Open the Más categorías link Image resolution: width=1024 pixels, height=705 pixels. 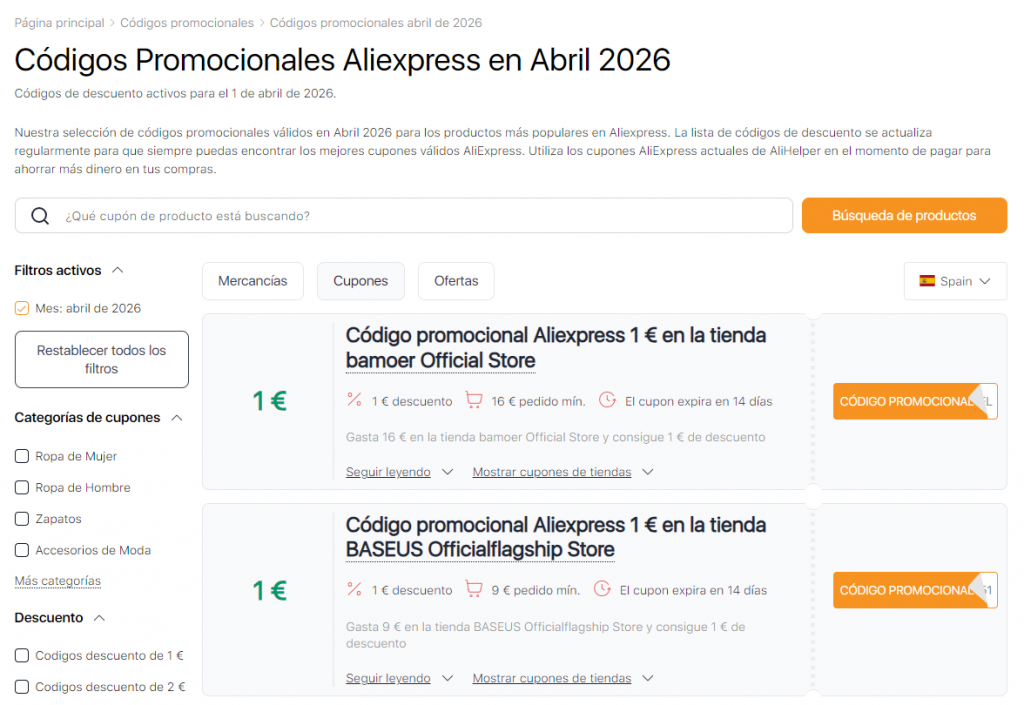tap(57, 581)
